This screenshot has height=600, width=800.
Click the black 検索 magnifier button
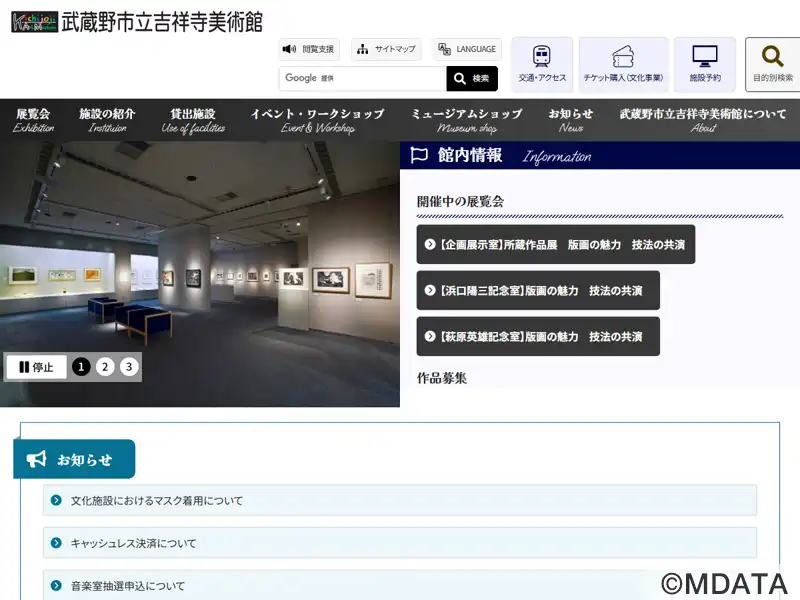tap(472, 78)
